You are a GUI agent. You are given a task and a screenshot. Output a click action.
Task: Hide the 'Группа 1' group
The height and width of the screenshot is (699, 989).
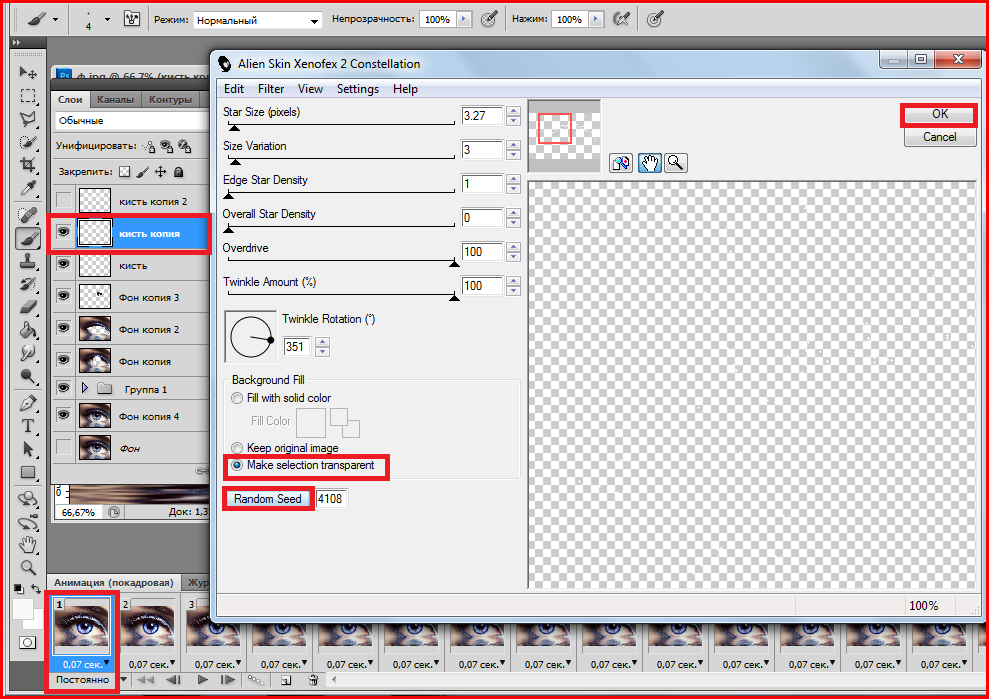click(64, 388)
